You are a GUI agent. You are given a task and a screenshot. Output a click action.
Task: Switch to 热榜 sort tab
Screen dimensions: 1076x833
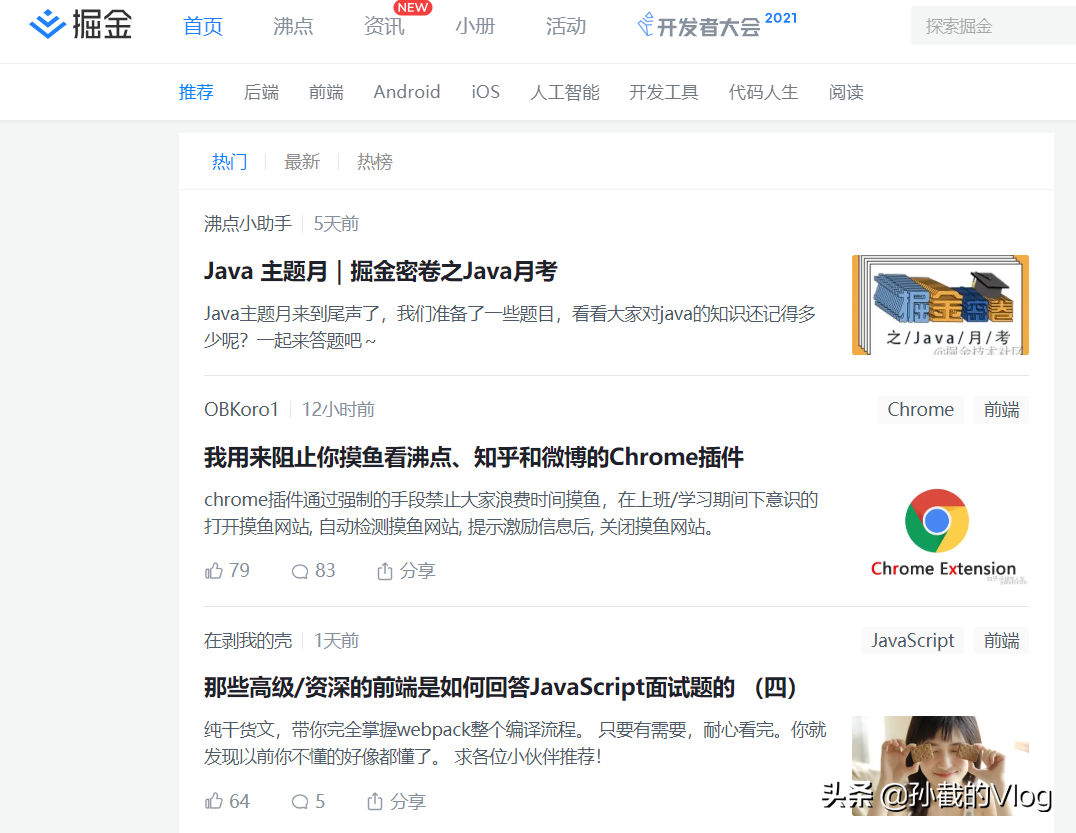(375, 162)
